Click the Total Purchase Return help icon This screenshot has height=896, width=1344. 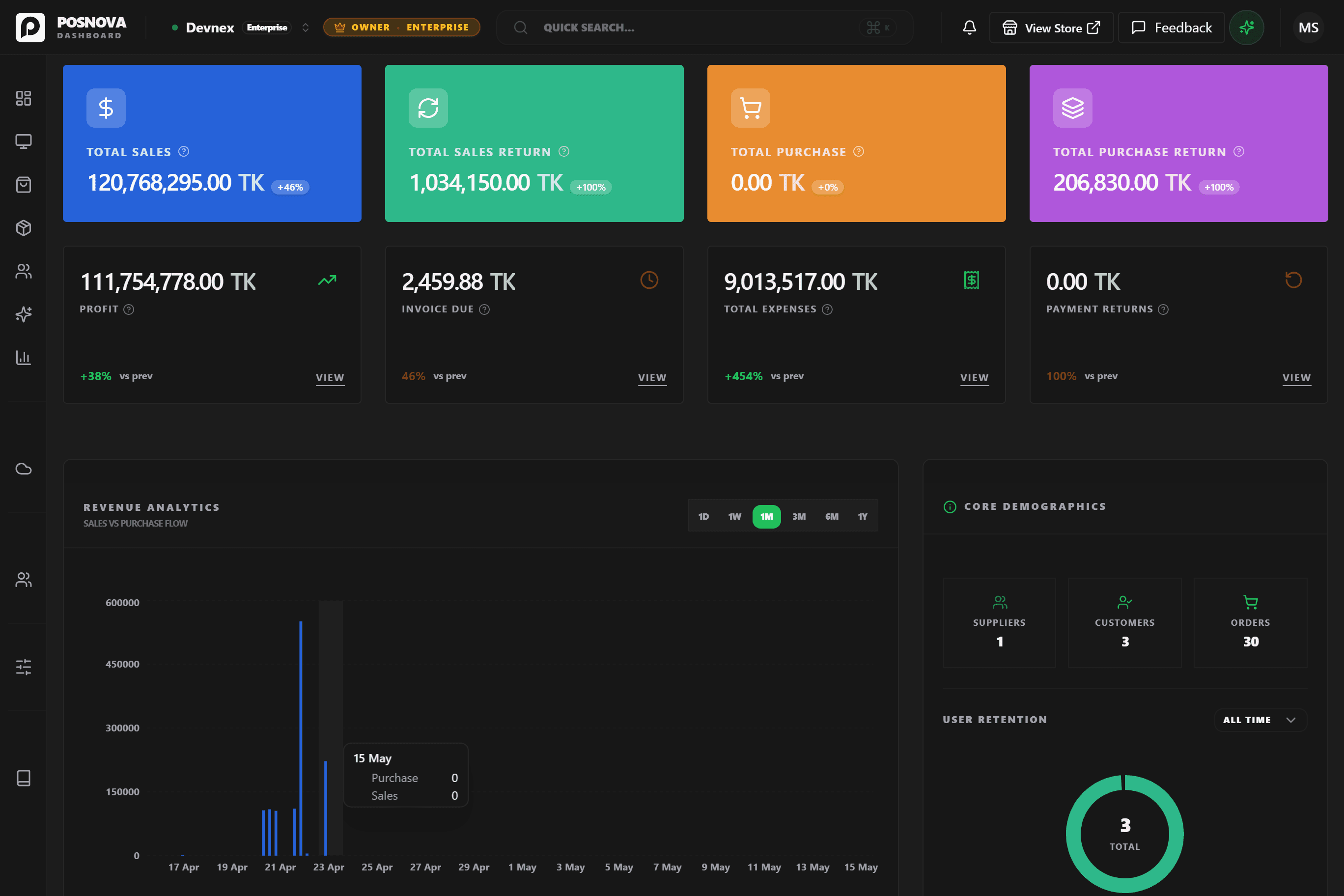(x=1239, y=151)
